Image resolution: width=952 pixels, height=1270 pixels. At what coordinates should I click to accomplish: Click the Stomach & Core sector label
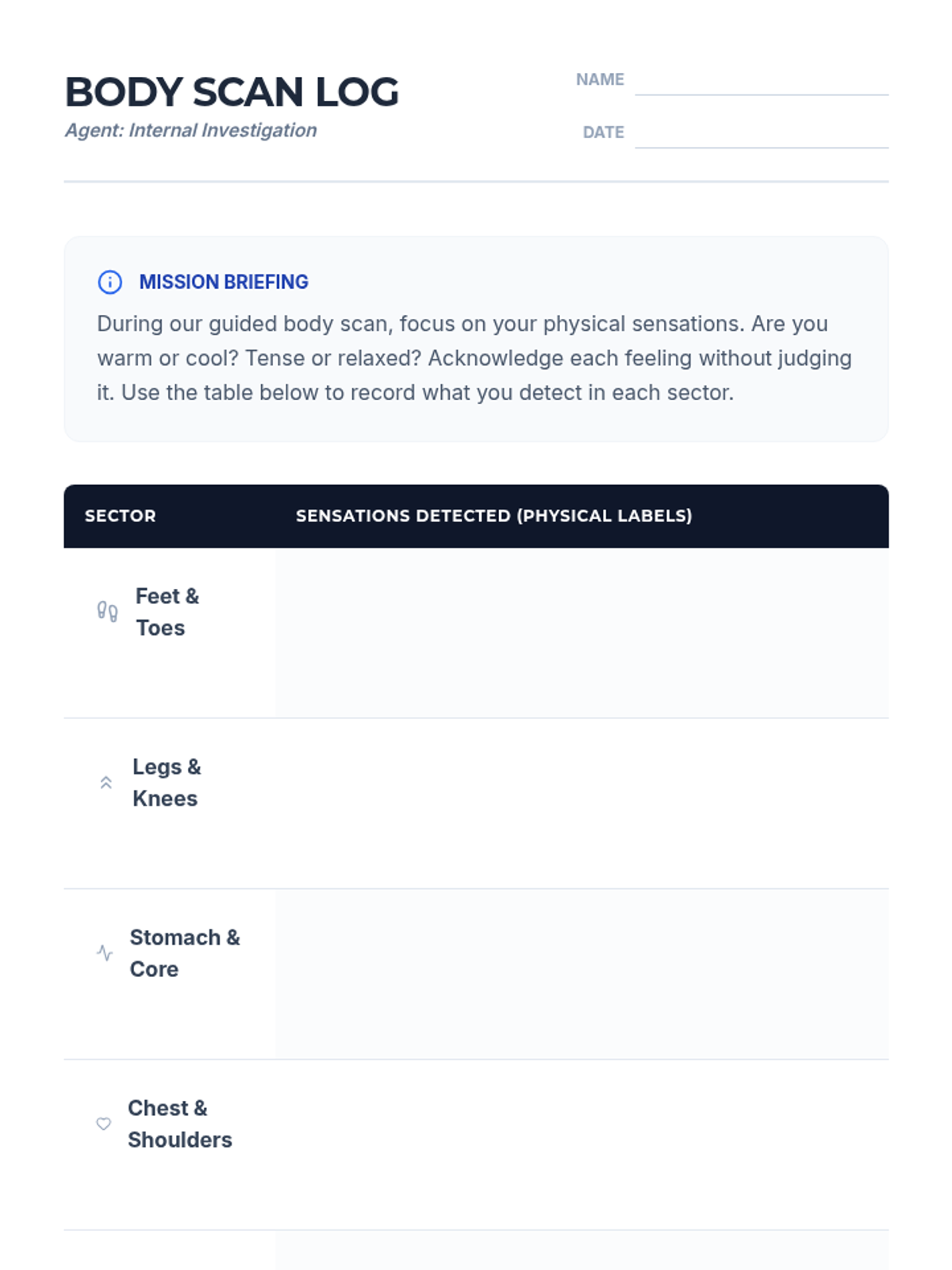click(x=184, y=953)
